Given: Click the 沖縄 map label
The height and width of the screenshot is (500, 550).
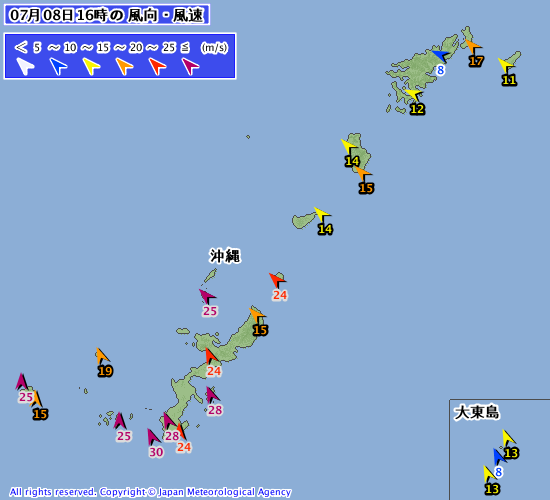Looking at the screenshot, I should coord(225,256).
